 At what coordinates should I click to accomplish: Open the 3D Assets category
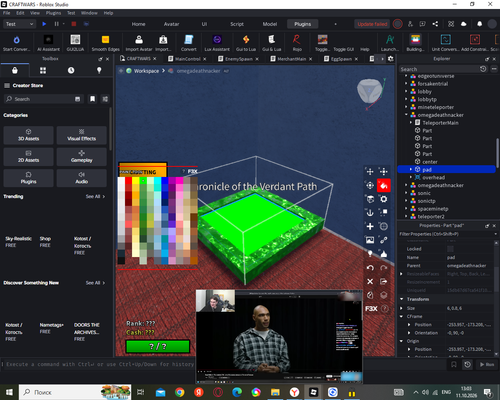click(x=28, y=135)
